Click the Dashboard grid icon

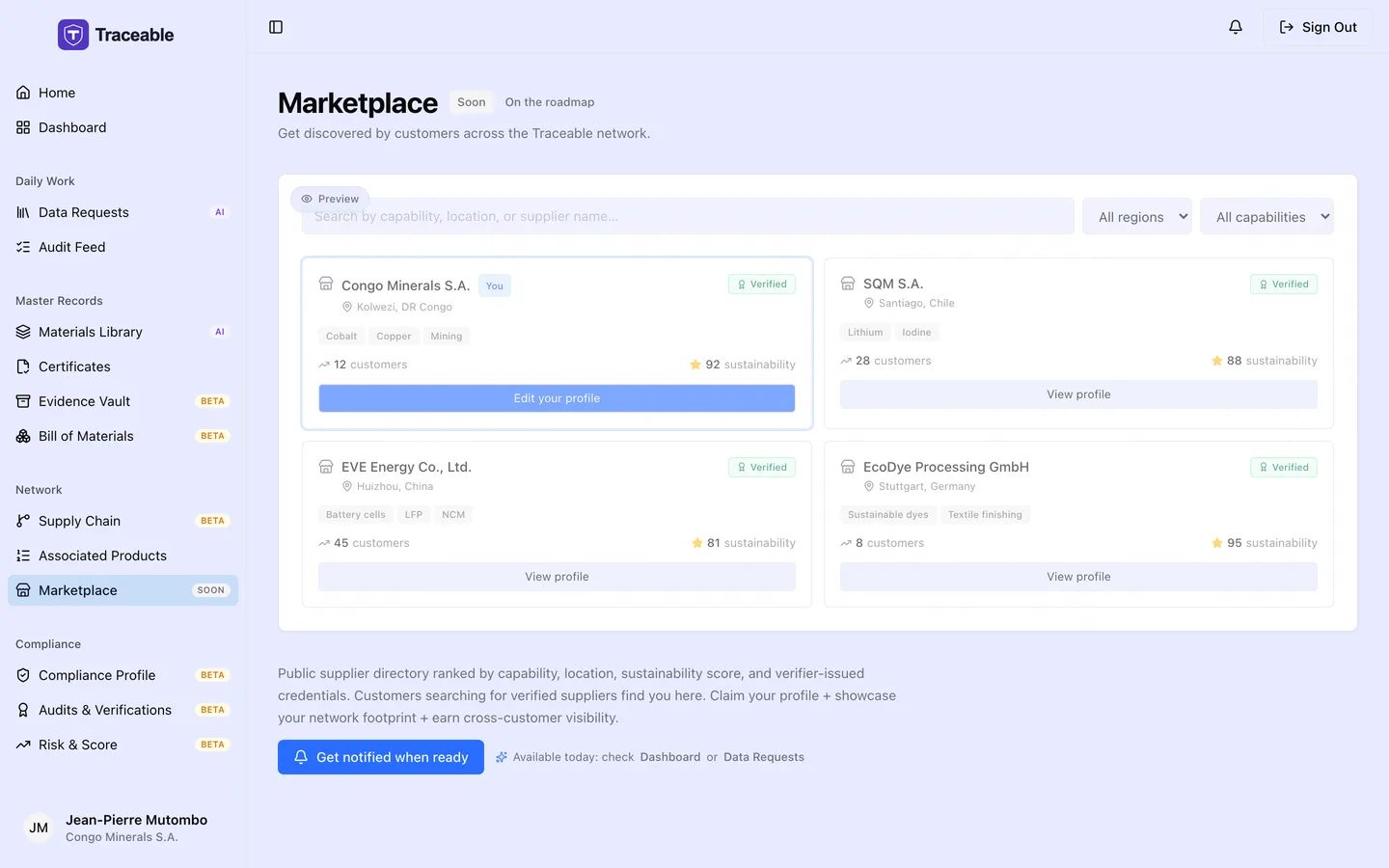pos(23,127)
